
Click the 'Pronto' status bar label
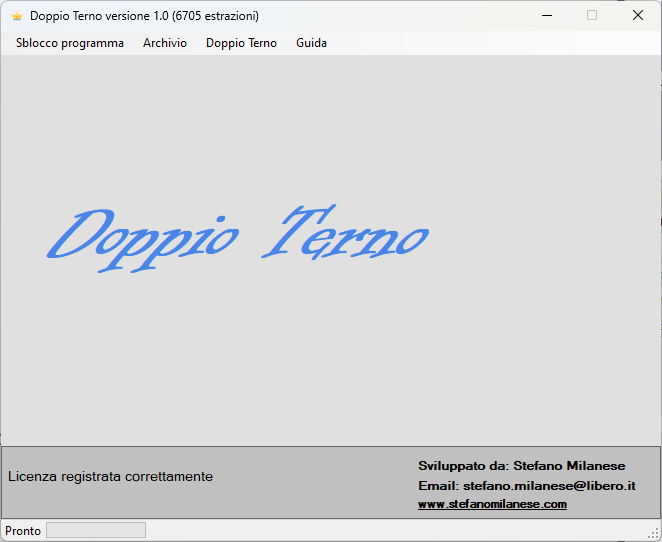pyautogui.click(x=23, y=531)
